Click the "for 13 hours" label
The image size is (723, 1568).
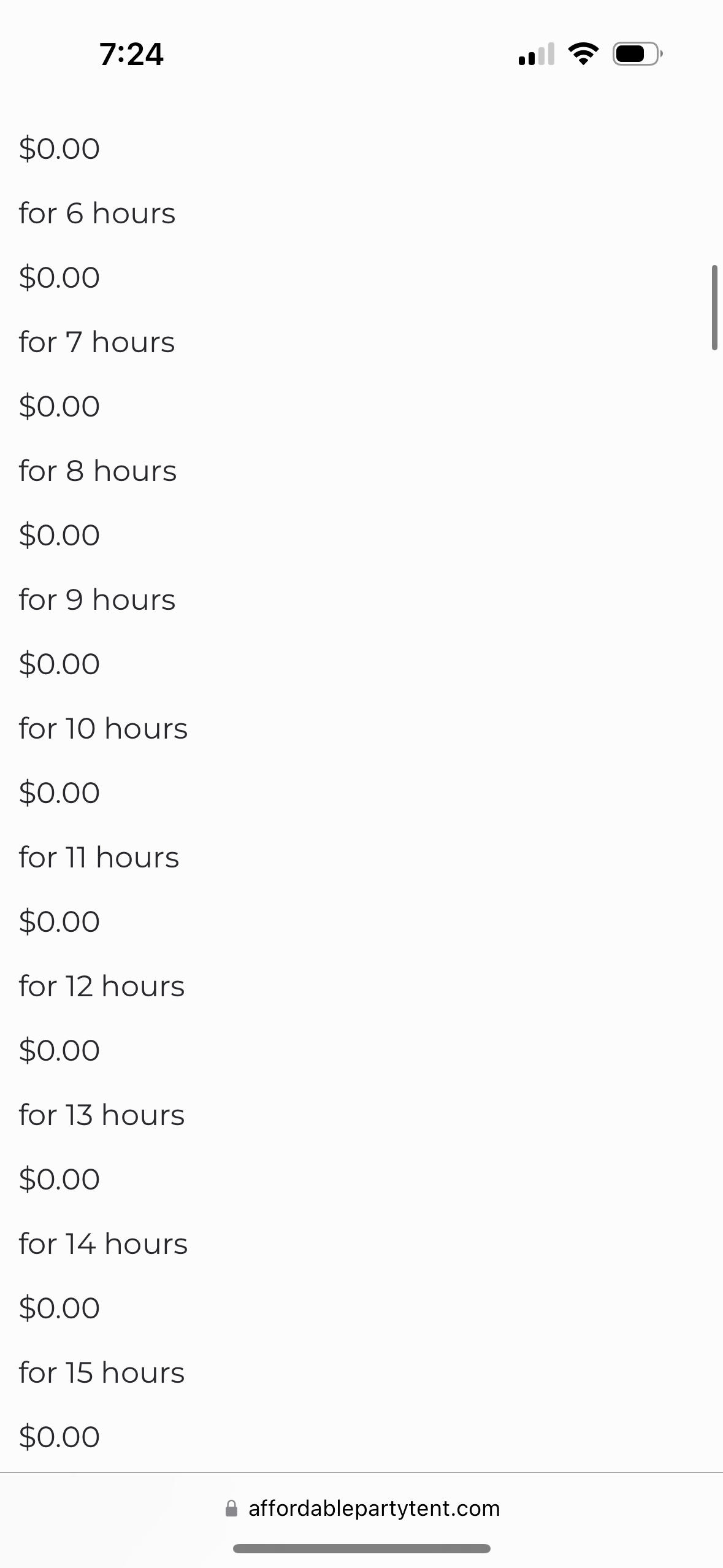102,1115
